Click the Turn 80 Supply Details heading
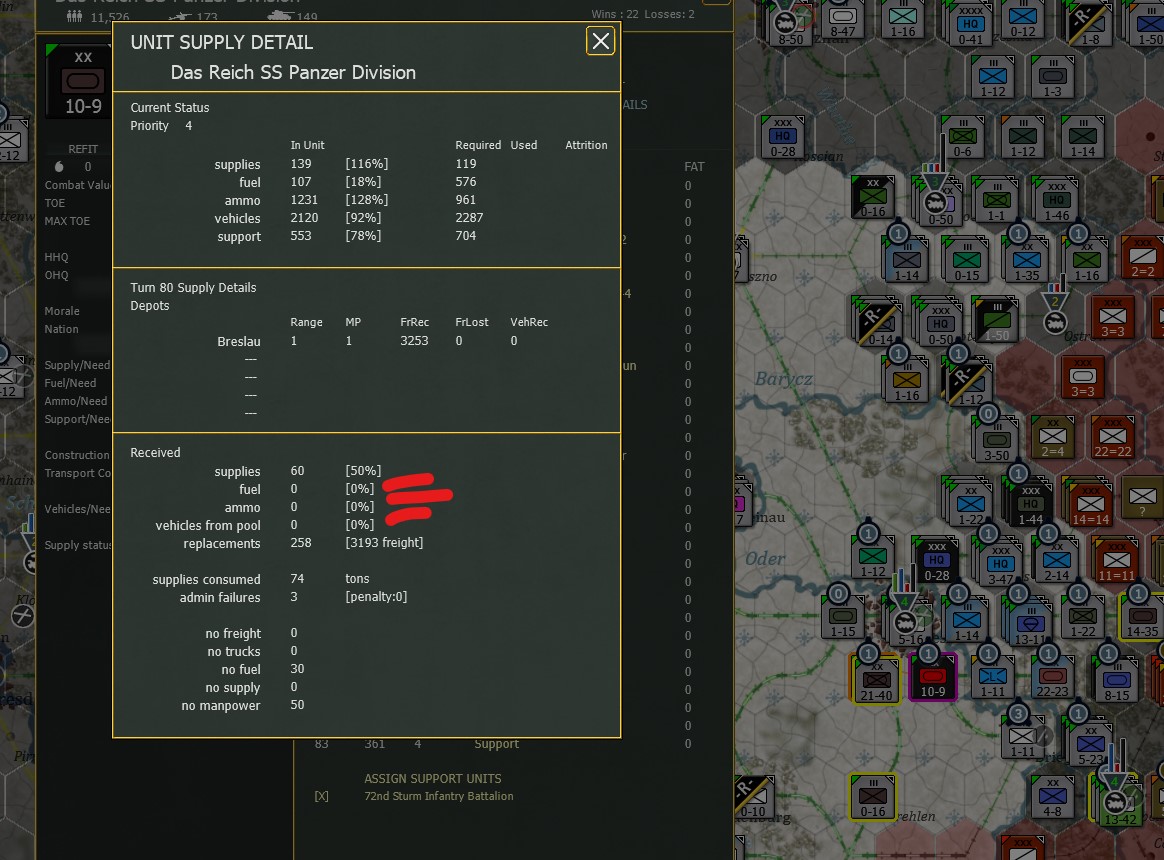Screen dimensions: 1164x860 tap(193, 287)
